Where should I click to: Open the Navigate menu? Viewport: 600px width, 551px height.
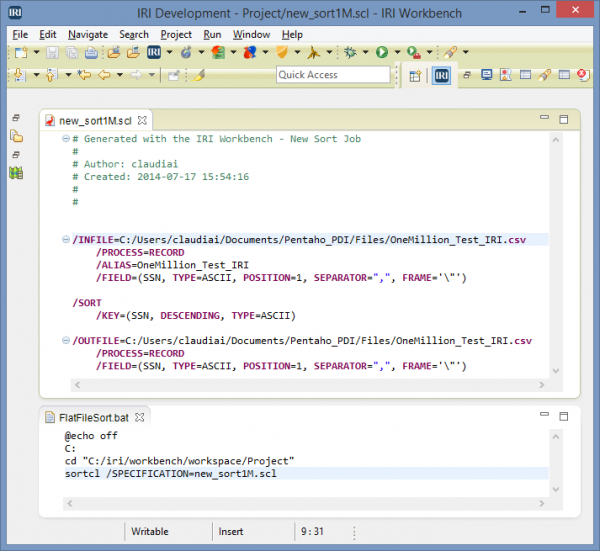(x=88, y=34)
